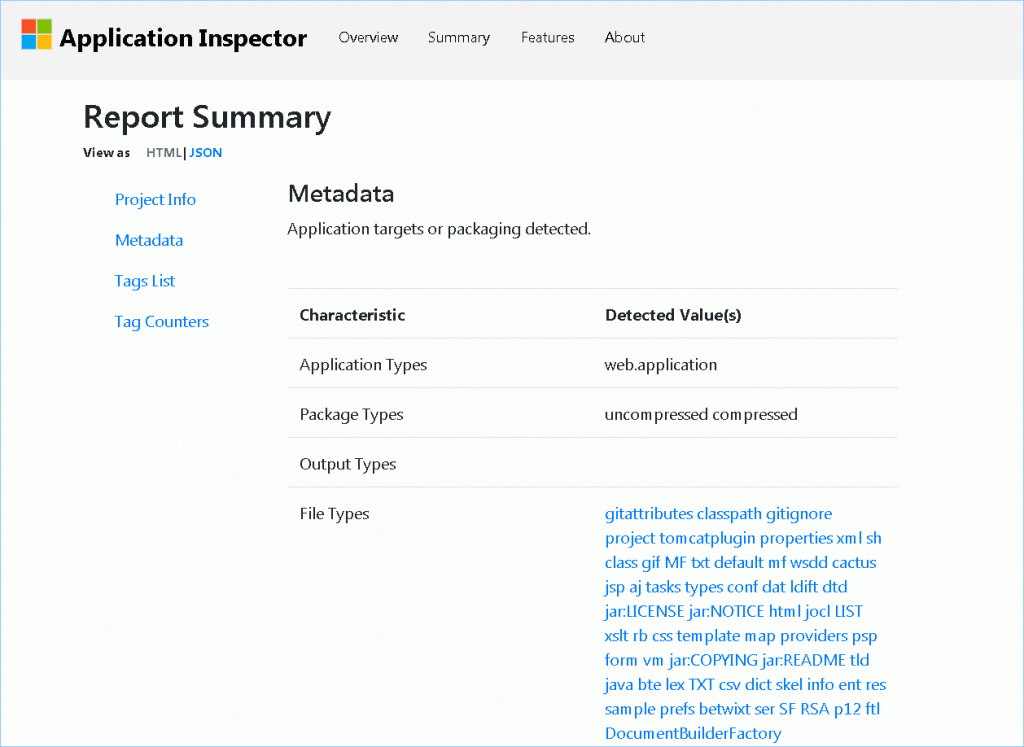Select the jar:README file type link
The image size is (1024, 747).
(804, 660)
